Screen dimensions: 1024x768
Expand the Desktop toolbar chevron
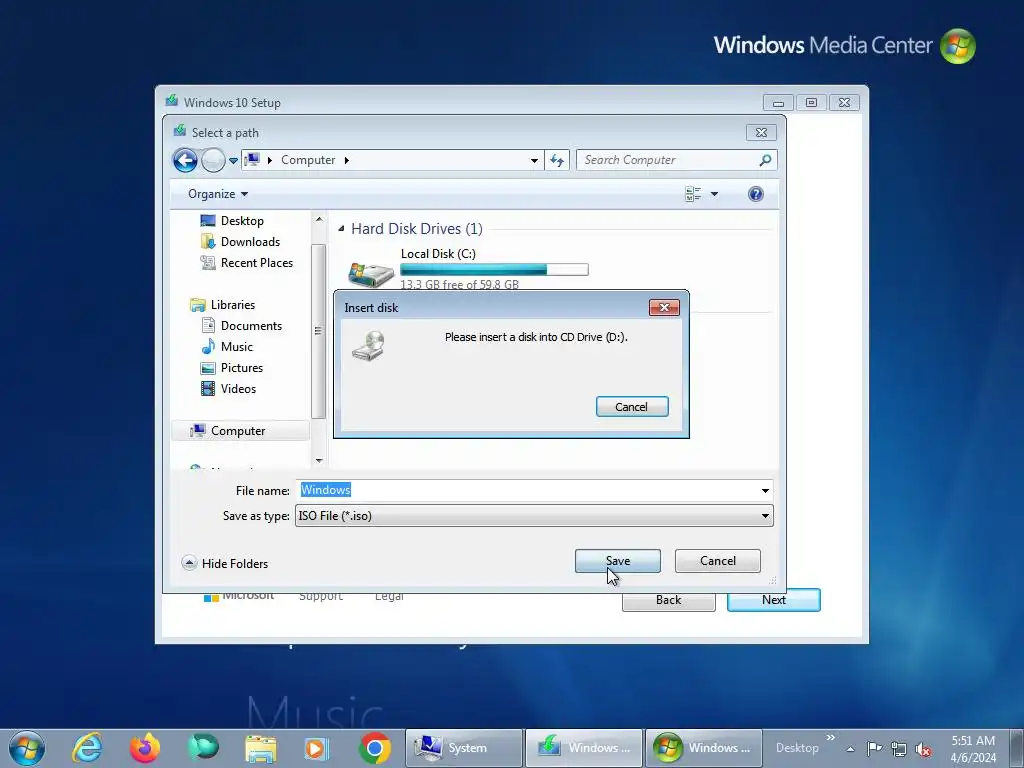coord(831,738)
